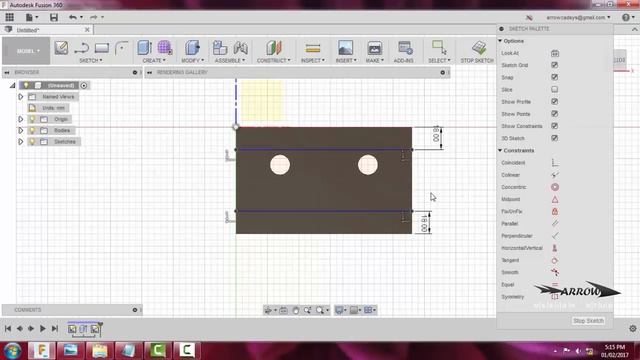This screenshot has height=360, width=640.
Task: Open the ASSEMBLE menu
Action: coord(230,60)
